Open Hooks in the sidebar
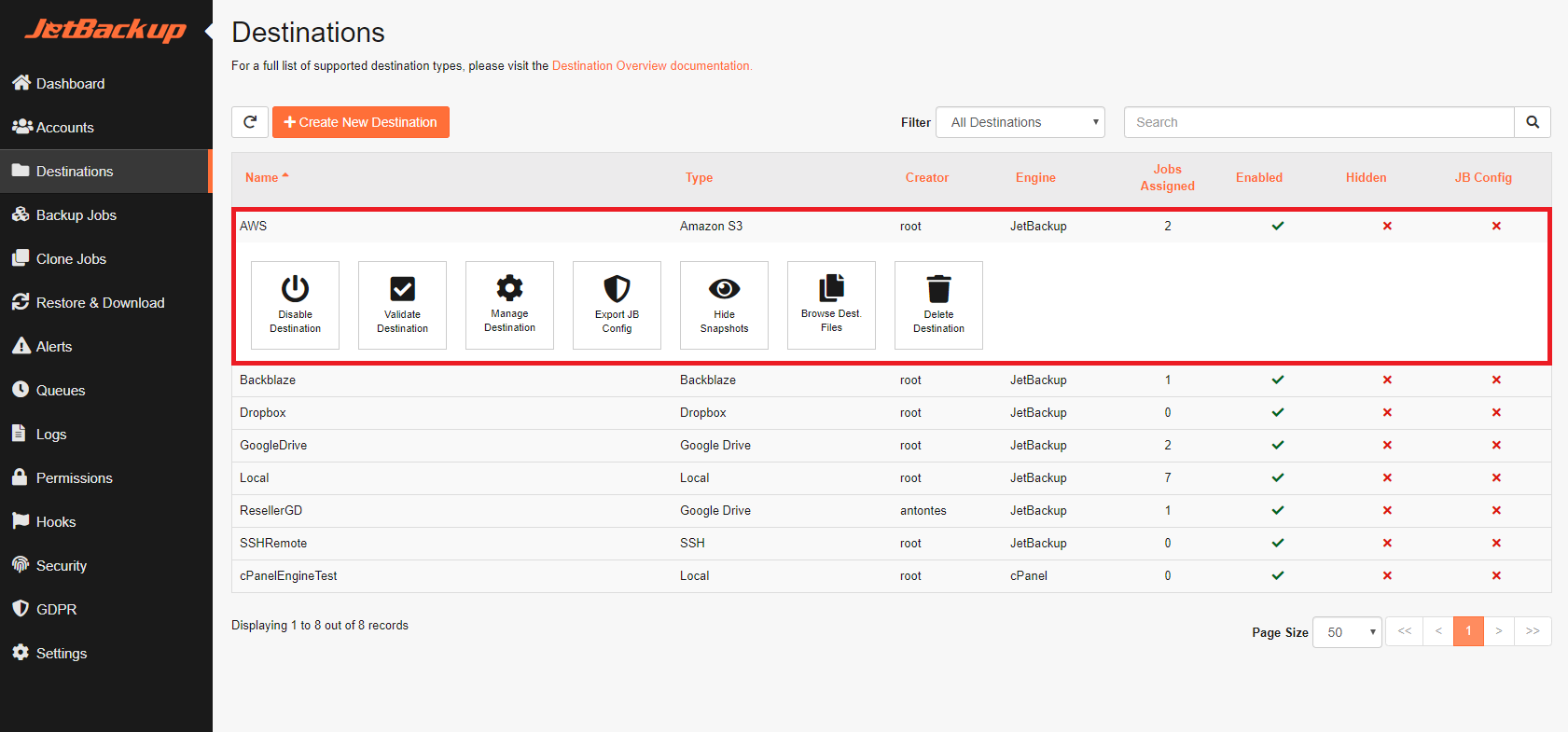The width and height of the screenshot is (1568, 732). tap(106, 521)
